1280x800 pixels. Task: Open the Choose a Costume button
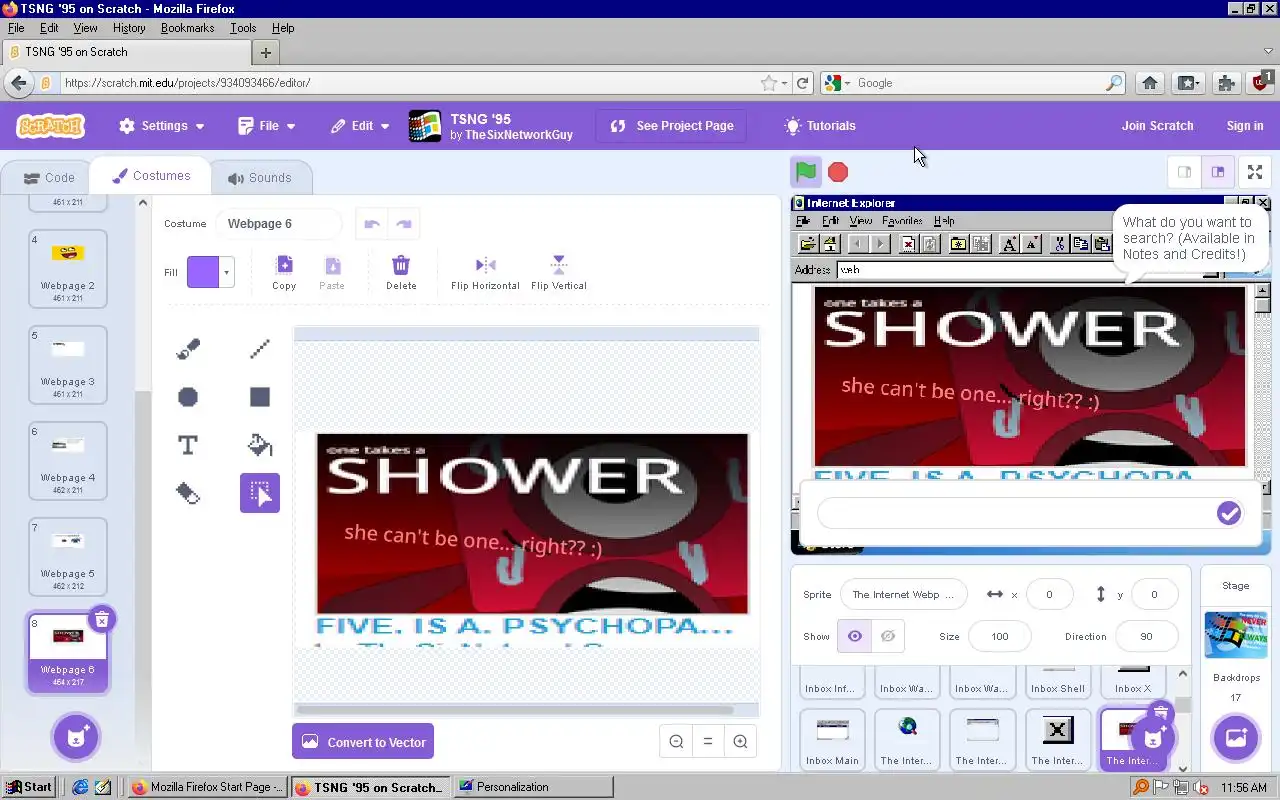pyautogui.click(x=76, y=738)
